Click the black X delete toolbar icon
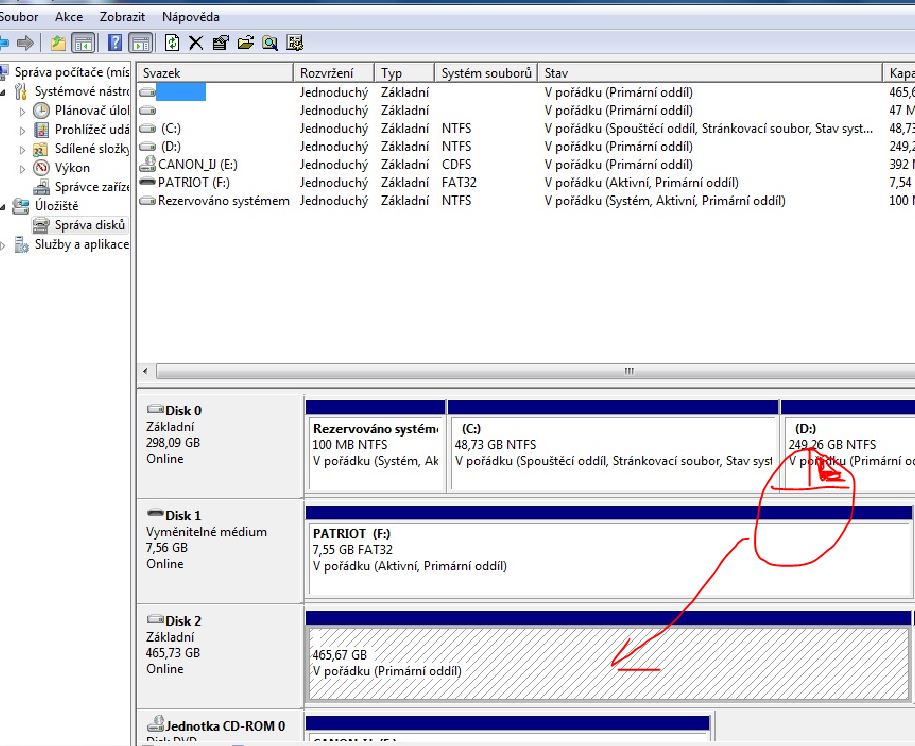 click(196, 42)
